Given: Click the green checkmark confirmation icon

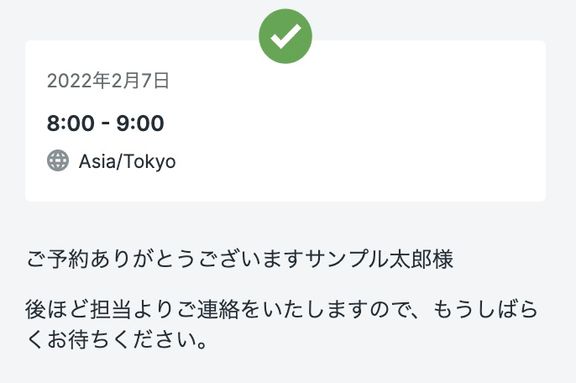Looking at the screenshot, I should tap(285, 36).
